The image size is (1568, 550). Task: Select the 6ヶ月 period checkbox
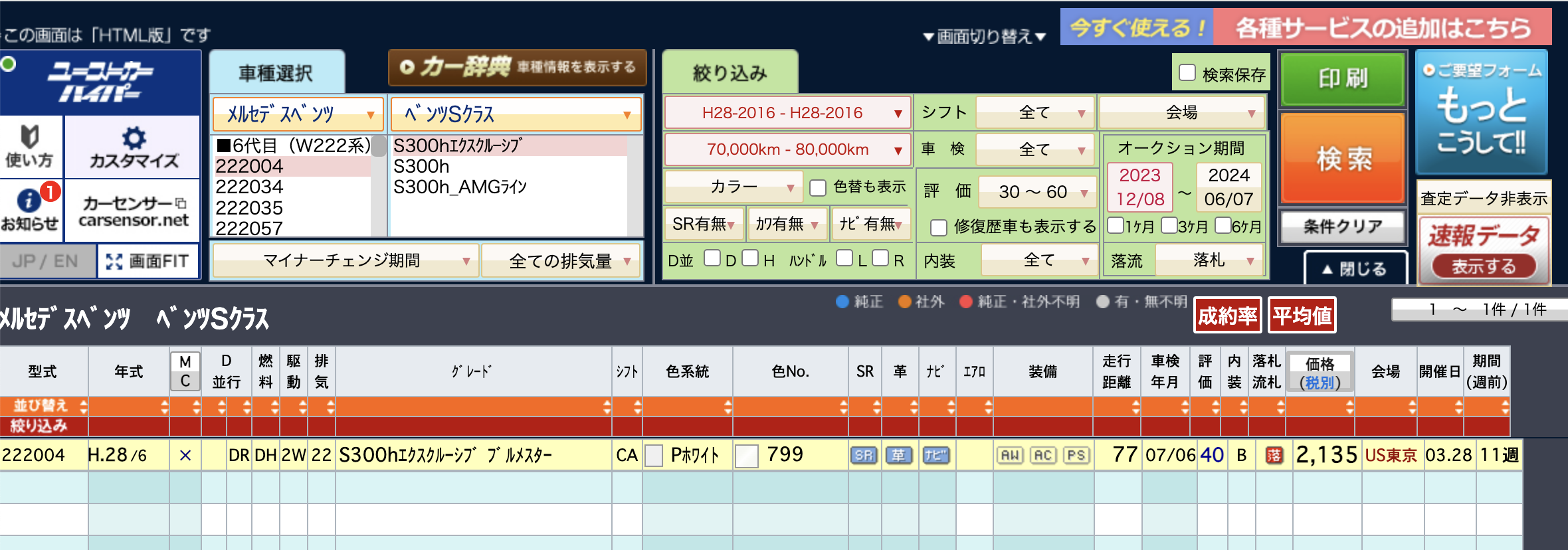(x=1223, y=225)
